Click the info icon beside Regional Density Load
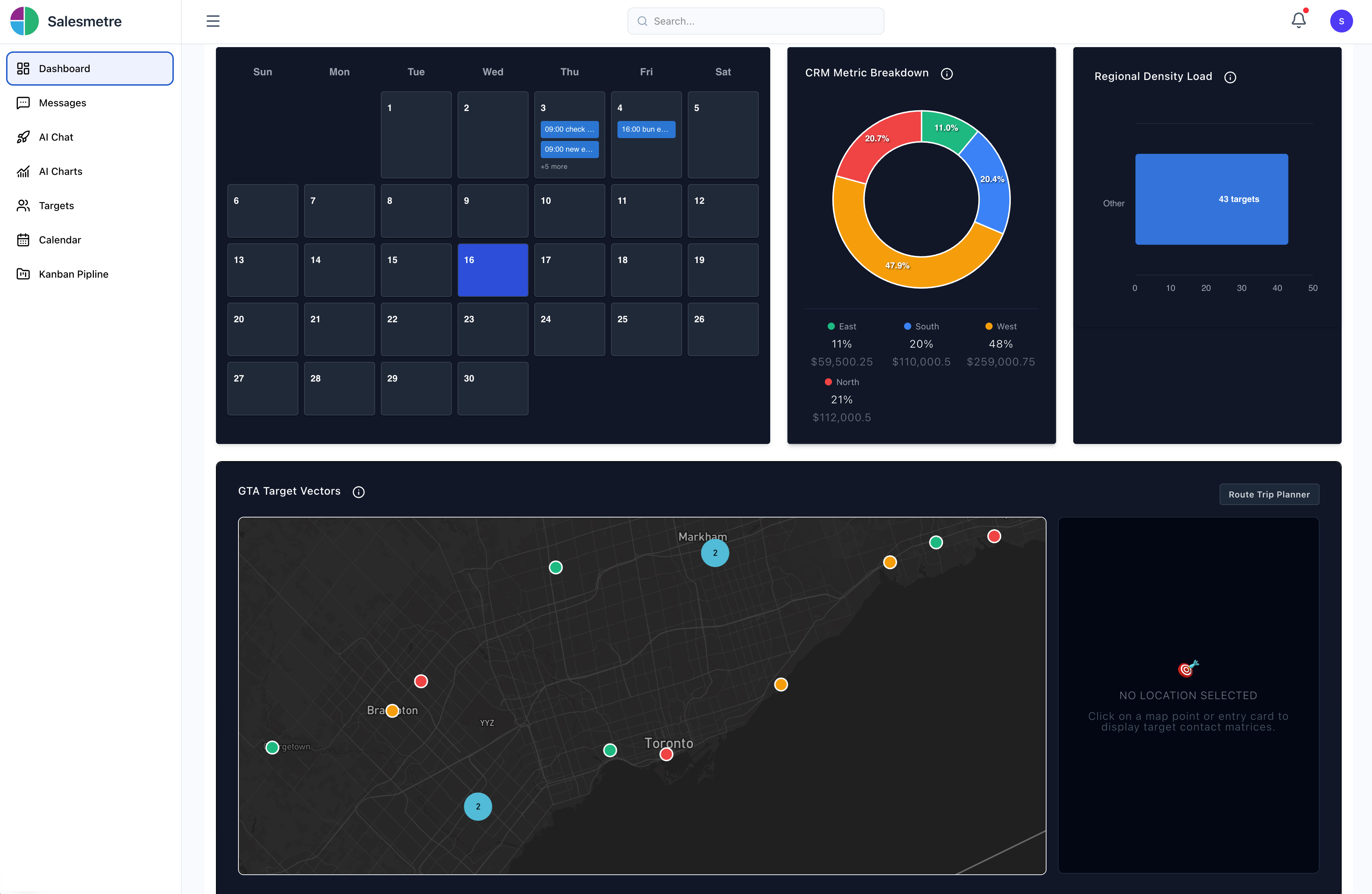The image size is (1372, 894). [1230, 77]
